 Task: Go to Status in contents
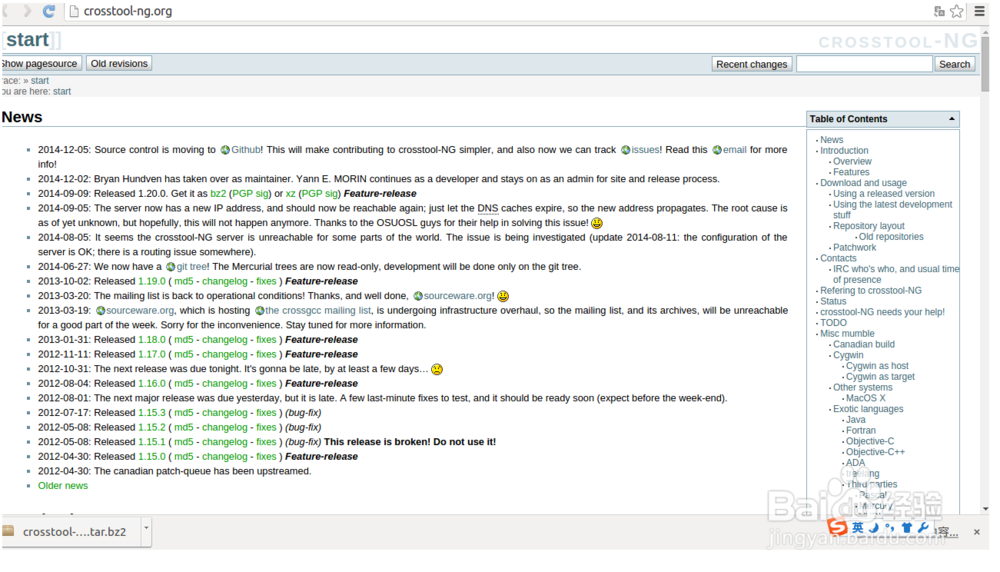pyautogui.click(x=833, y=302)
